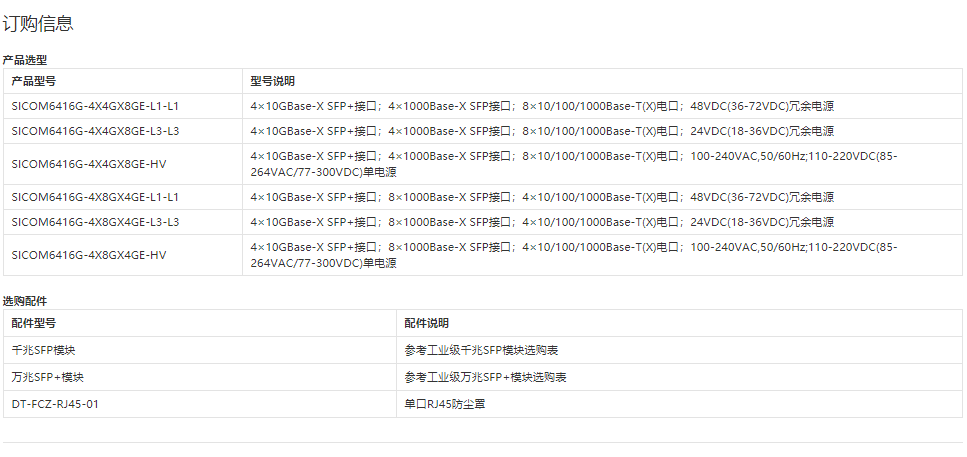
Task: Click the description for SICOM6416G-4X4GX8GE-L3-L3
Action: click(541, 131)
